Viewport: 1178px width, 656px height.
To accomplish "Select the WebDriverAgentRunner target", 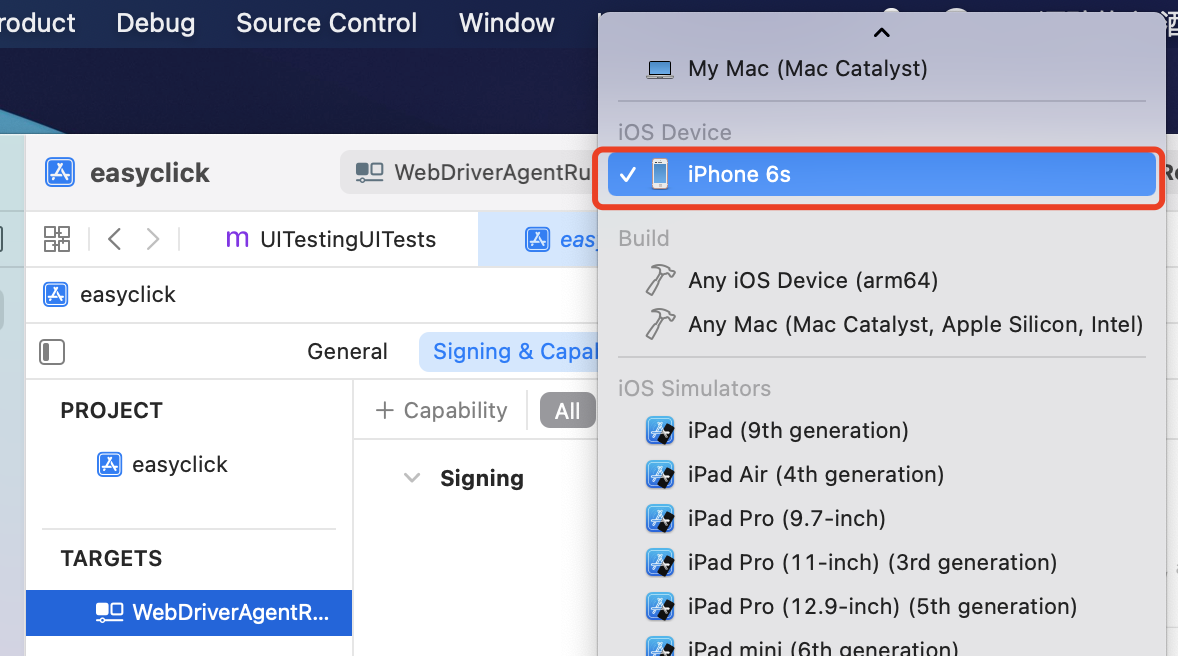I will [189, 612].
